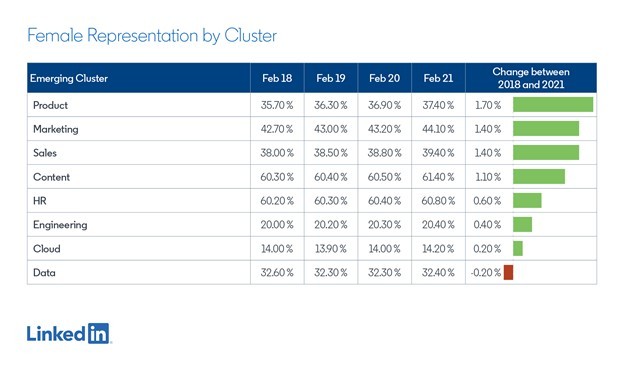624x371 pixels.
Task: Select the Marketing row label
Action: 56,129
